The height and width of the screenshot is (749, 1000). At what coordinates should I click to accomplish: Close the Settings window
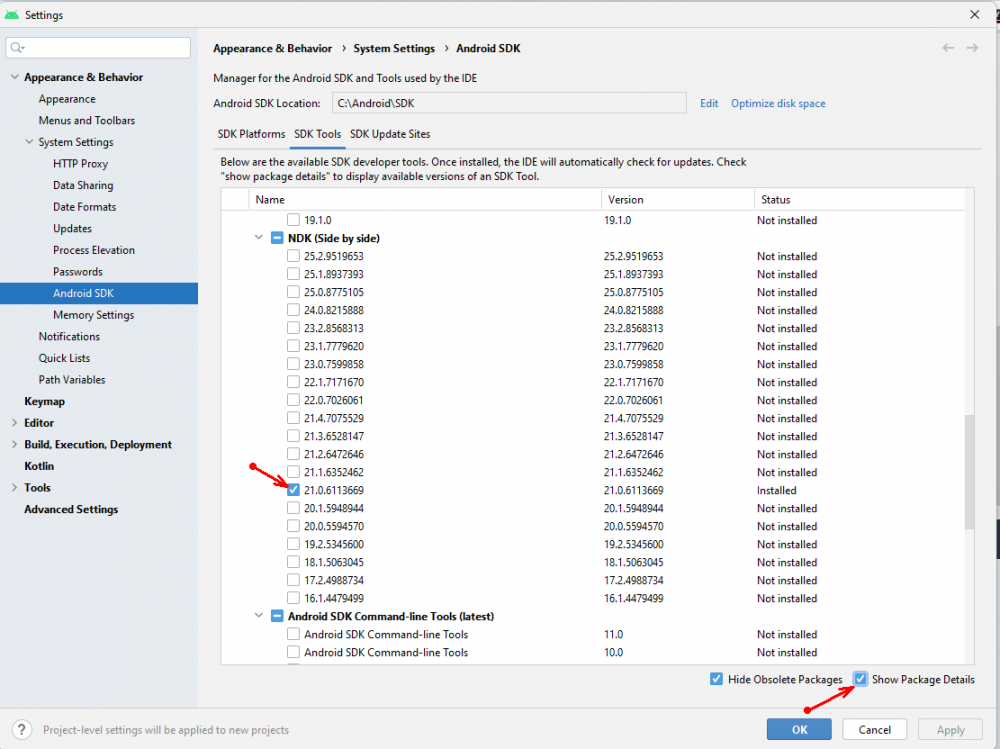974,14
